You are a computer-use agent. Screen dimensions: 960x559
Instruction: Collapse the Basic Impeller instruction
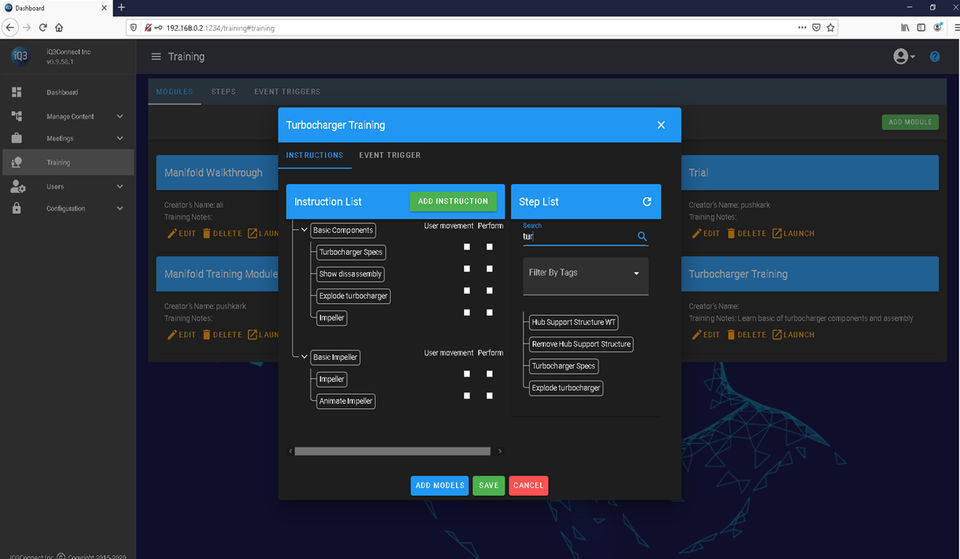point(304,357)
